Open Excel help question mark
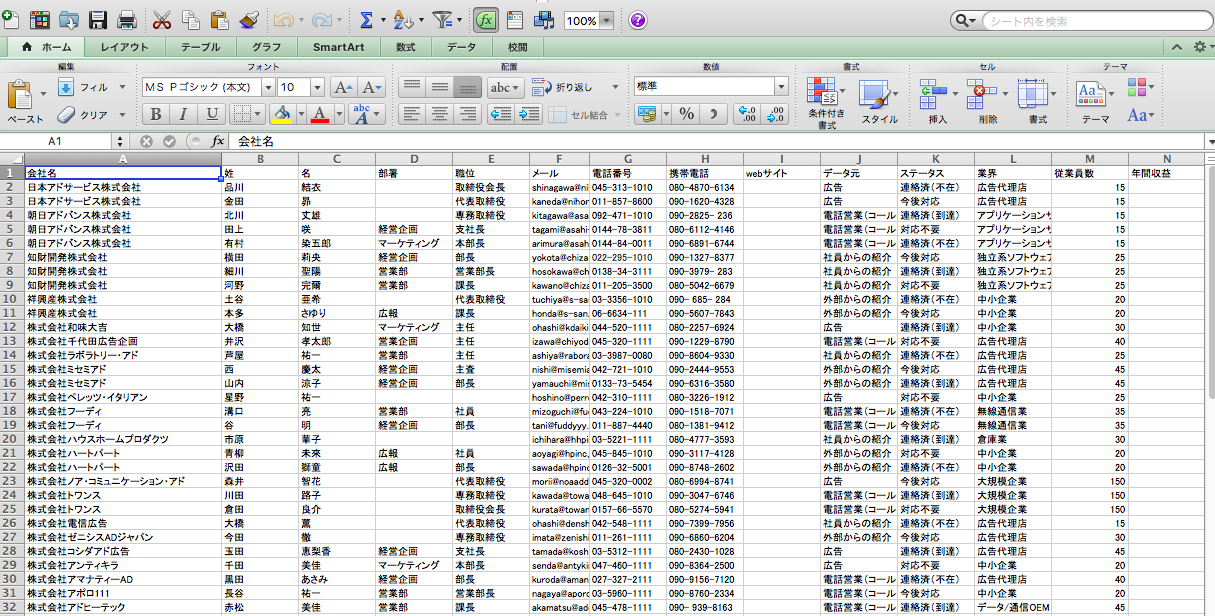This screenshot has height=616, width=1215. click(637, 20)
